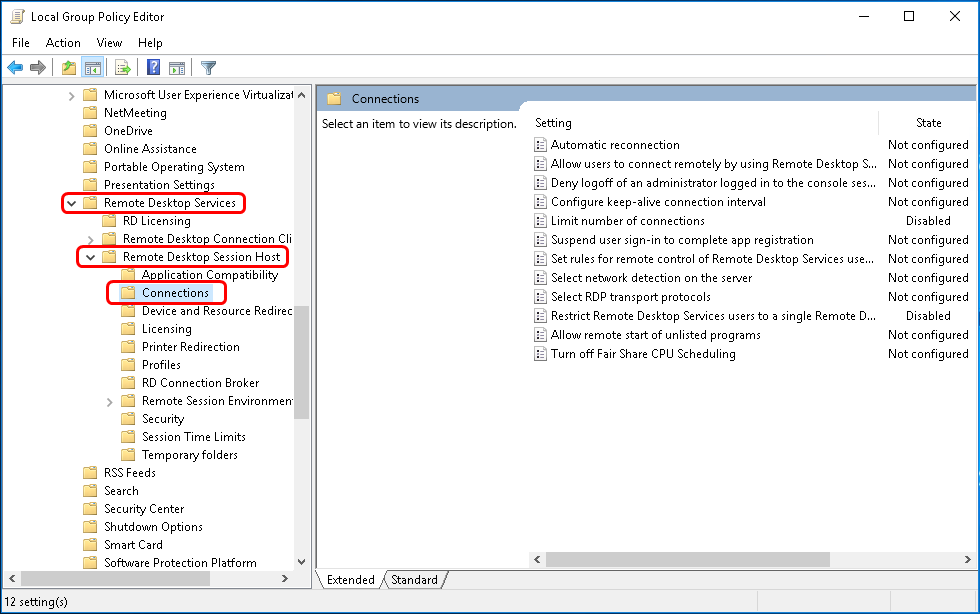Viewport: 980px width, 614px height.
Task: Toggle the Show/Hide Action Pane icon
Action: 175,67
